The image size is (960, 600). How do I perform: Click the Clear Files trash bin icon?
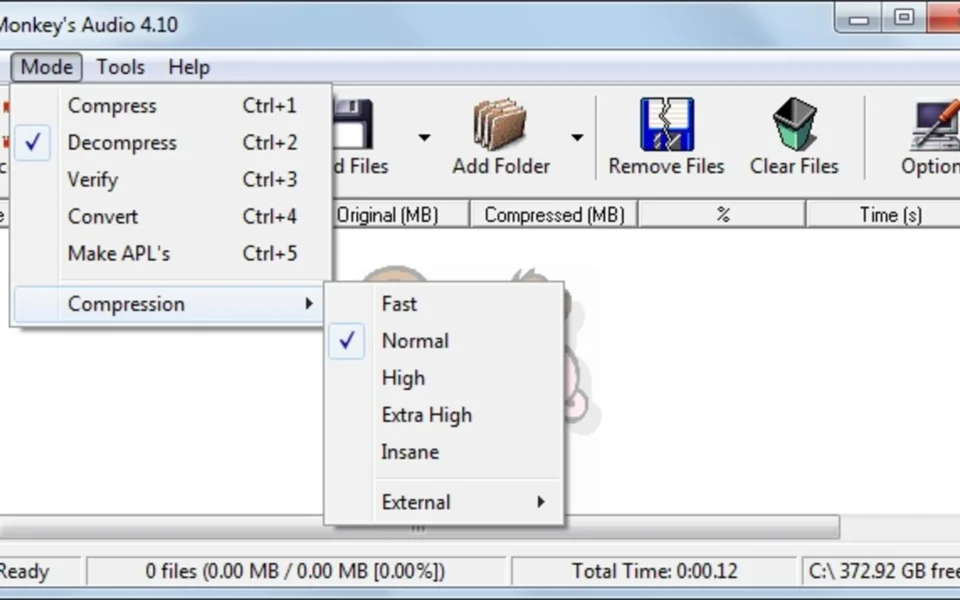coord(795,124)
